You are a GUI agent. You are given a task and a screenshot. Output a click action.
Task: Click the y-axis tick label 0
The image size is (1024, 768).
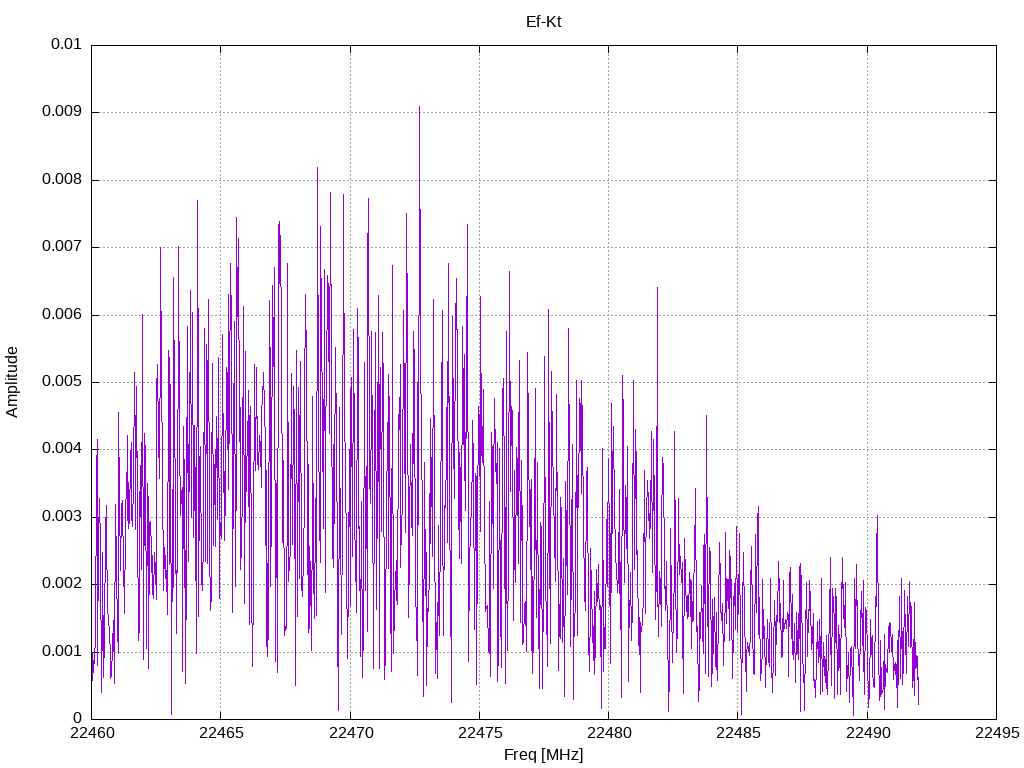[x=77, y=719]
